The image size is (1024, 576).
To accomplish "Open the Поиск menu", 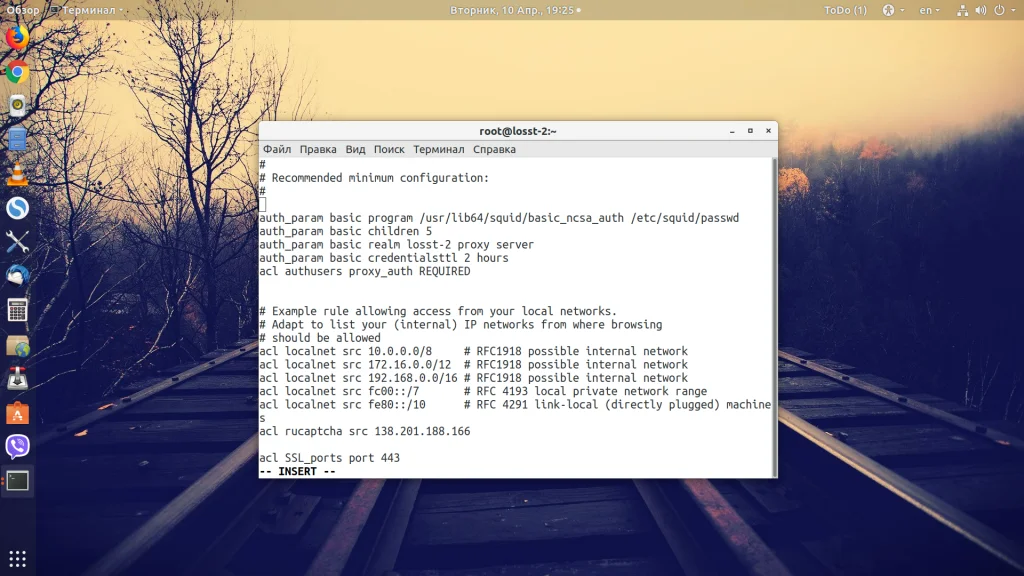I will (x=389, y=149).
